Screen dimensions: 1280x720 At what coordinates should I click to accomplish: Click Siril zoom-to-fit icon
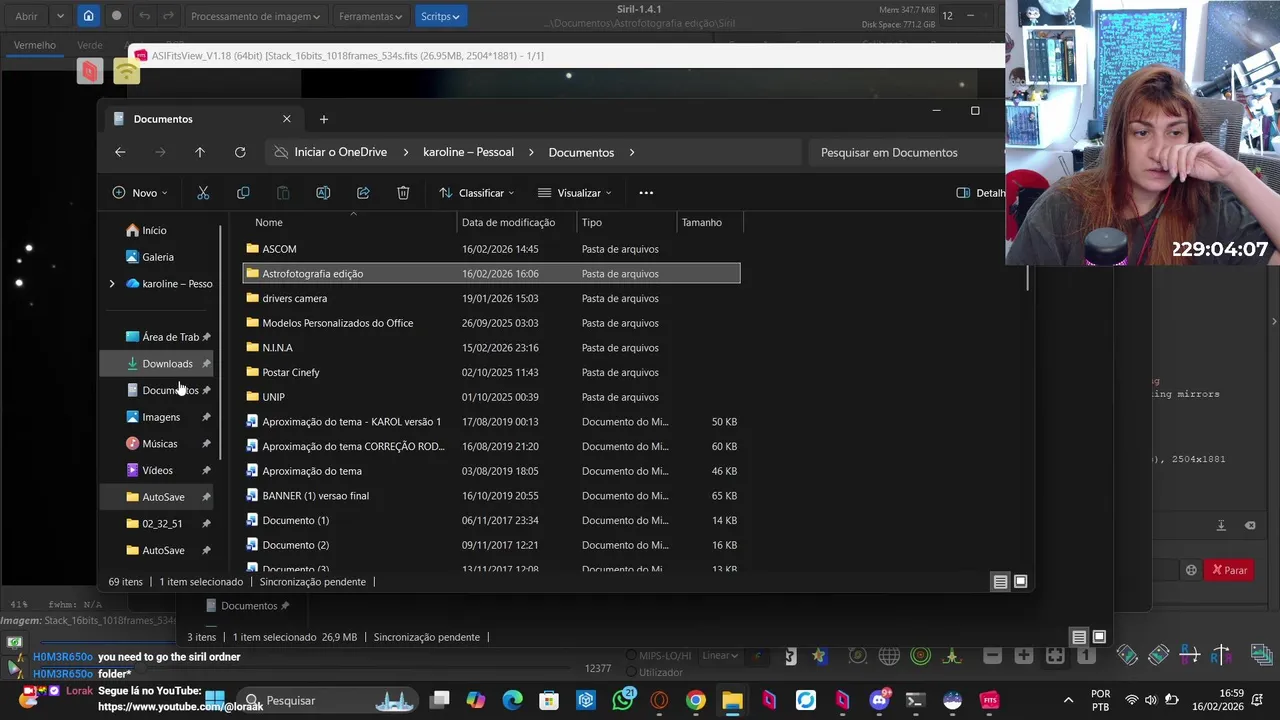pos(1055,656)
